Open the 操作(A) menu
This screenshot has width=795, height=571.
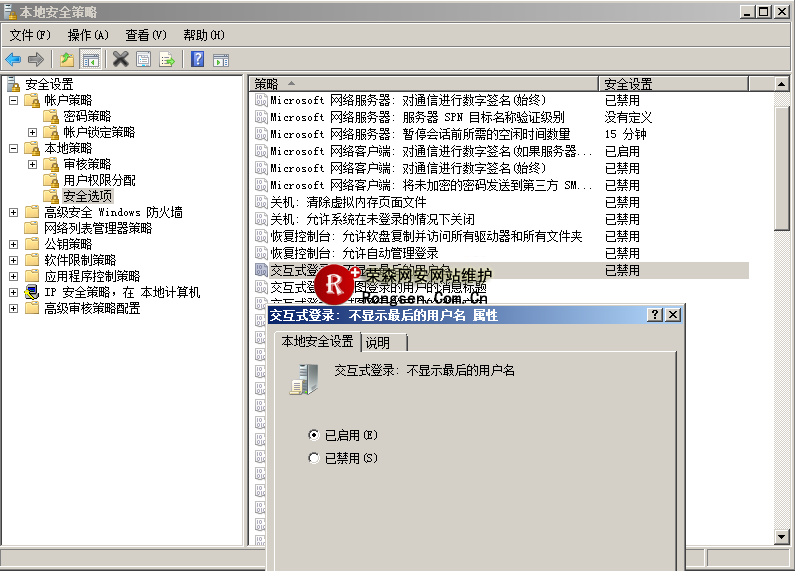point(88,35)
